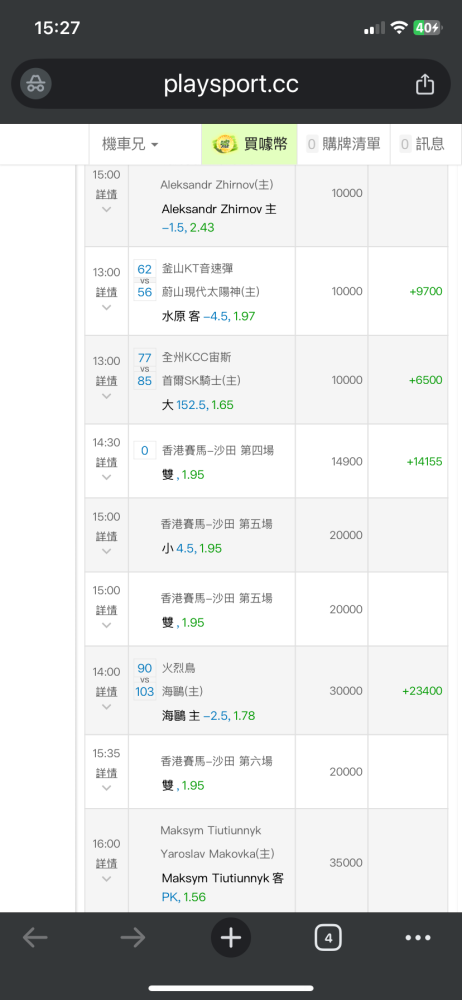Screen dimensions: 462x1000
Task: Expand chevron under 火烈鳥 vs 海鷗 game row
Action: 107,707
